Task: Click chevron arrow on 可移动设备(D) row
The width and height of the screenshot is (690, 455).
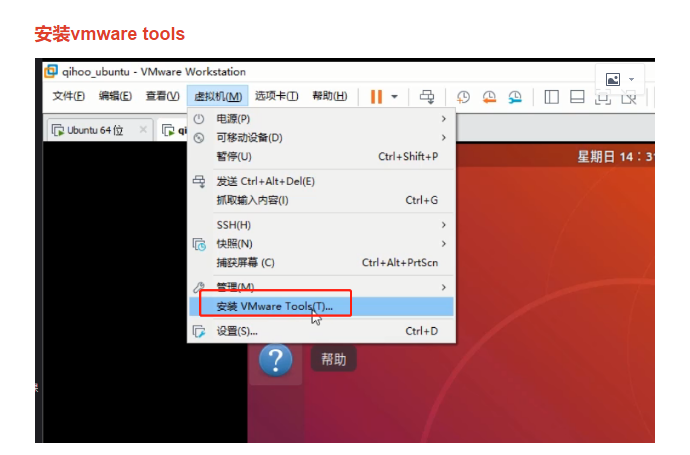Action: pos(444,138)
